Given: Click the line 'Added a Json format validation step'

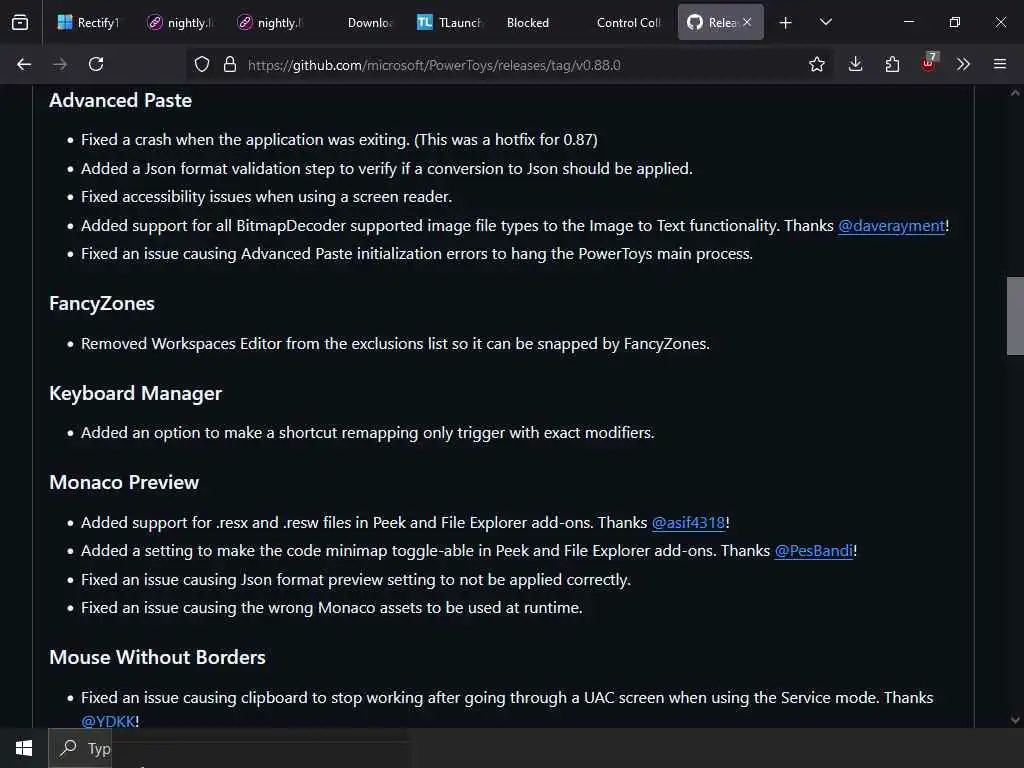Looking at the screenshot, I should (x=387, y=168).
